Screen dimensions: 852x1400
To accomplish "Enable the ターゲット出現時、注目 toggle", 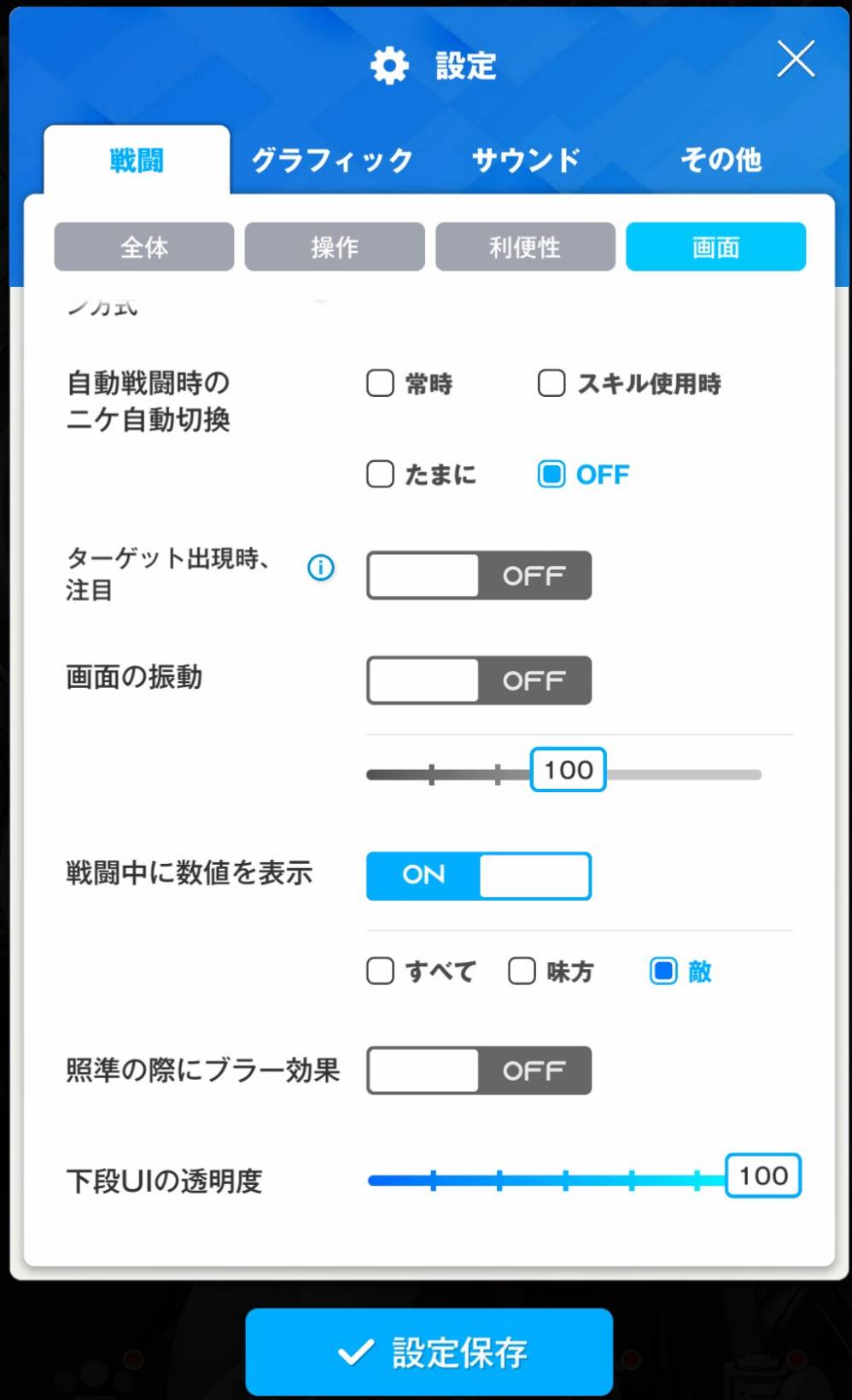I will (479, 575).
